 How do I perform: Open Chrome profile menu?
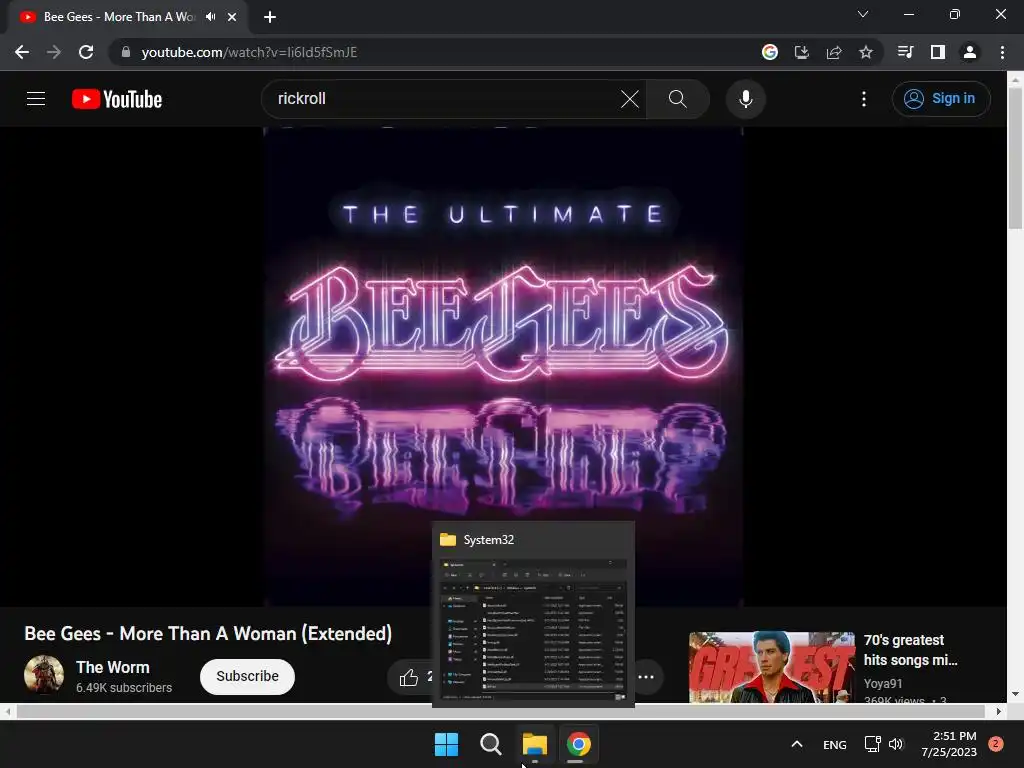point(970,52)
